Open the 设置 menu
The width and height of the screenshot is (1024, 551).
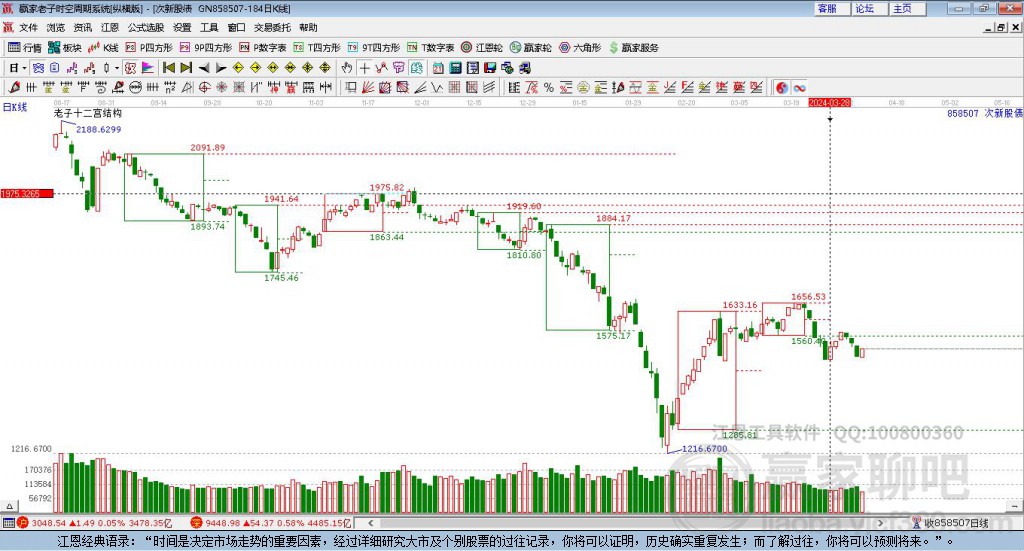point(182,27)
